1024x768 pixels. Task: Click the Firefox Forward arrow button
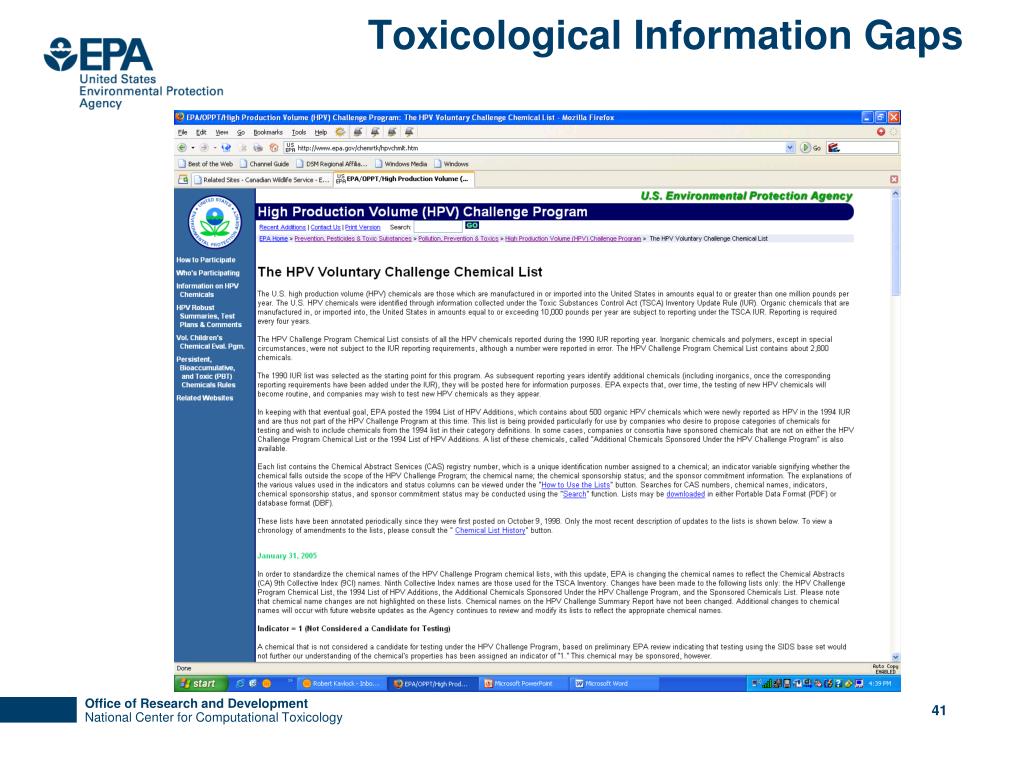pos(204,148)
